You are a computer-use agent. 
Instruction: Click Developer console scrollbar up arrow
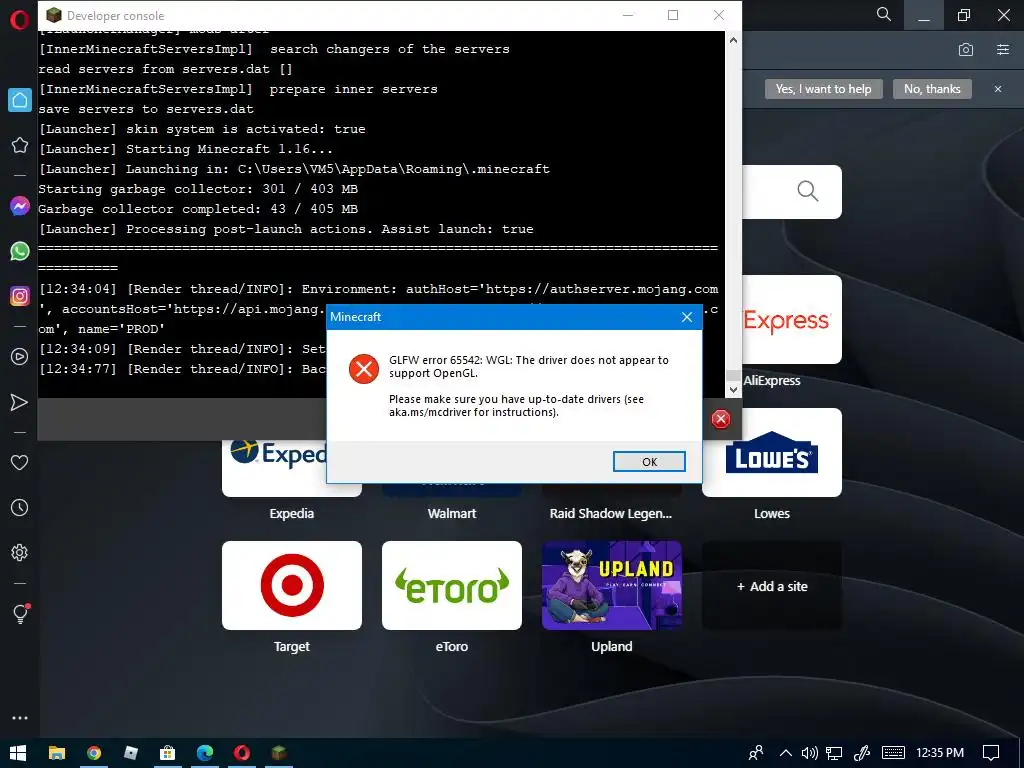pos(733,40)
